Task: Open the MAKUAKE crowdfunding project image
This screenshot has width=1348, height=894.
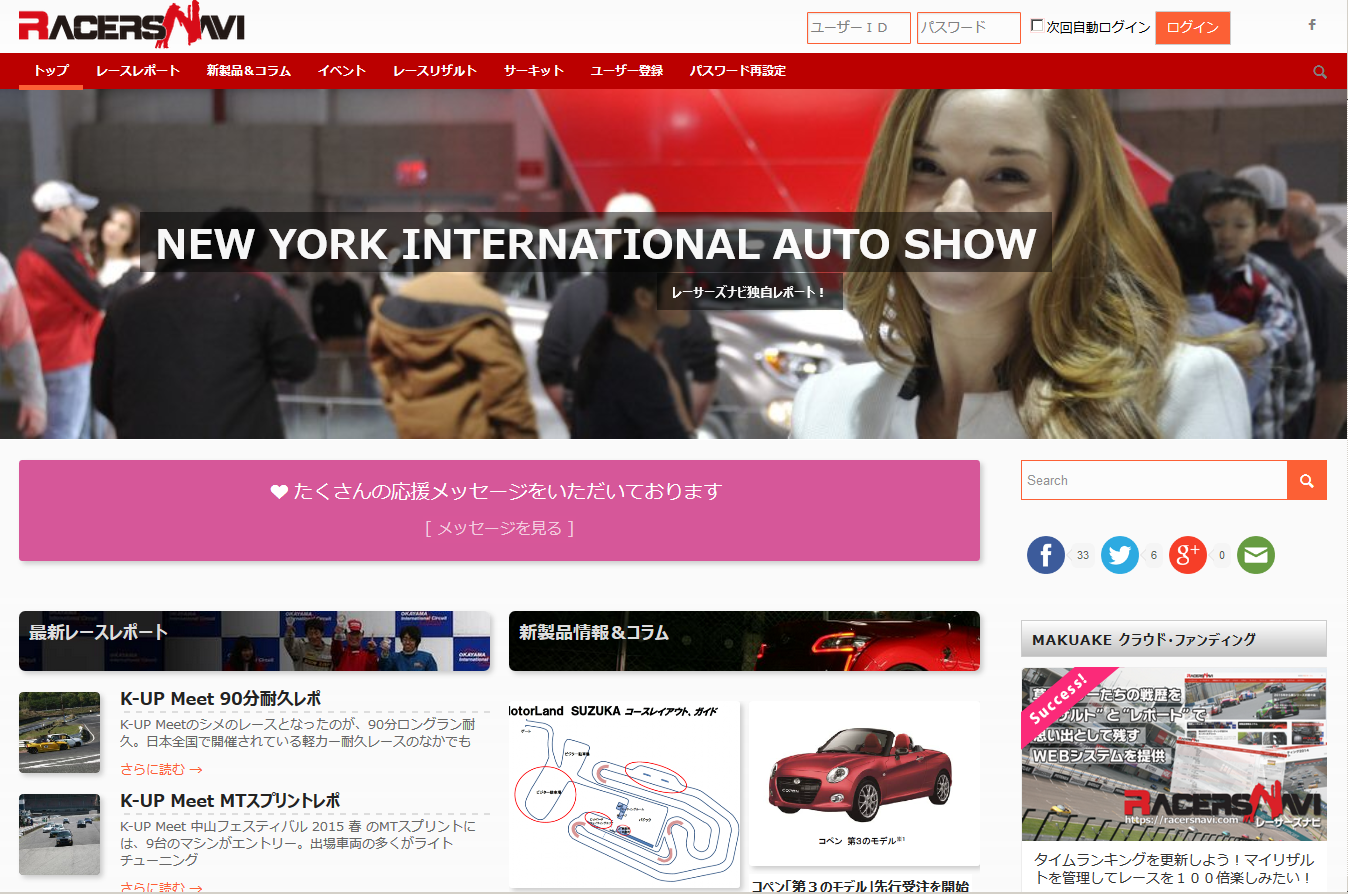Action: [x=1174, y=754]
